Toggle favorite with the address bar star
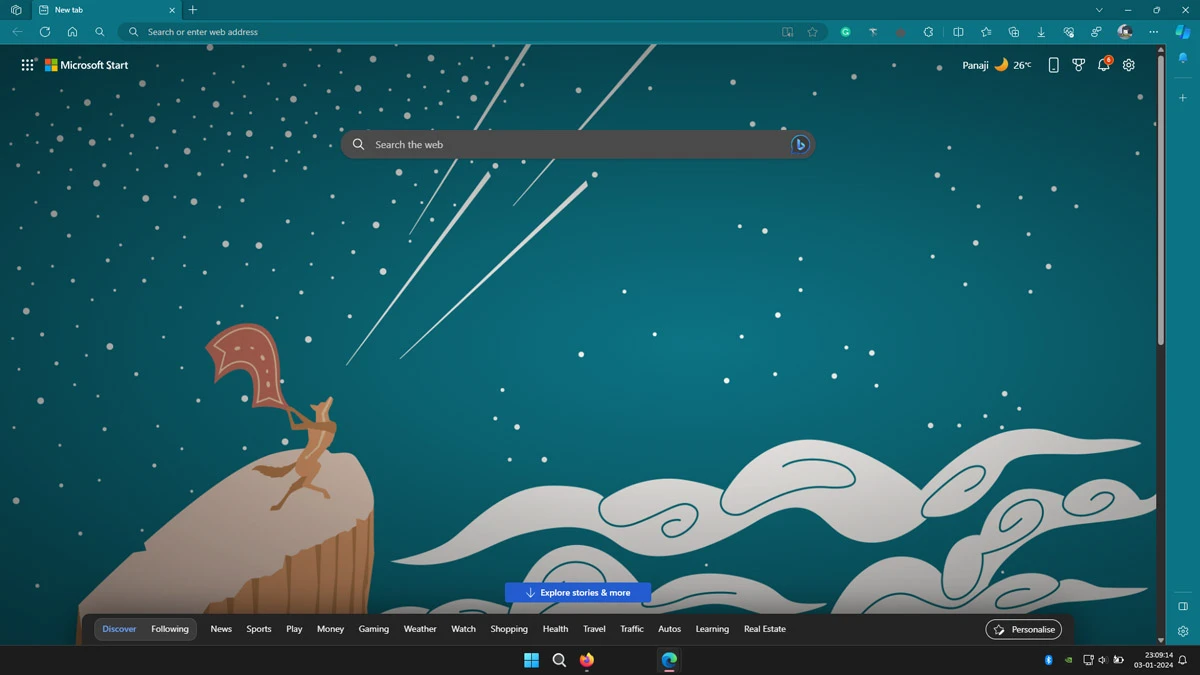 pos(812,31)
